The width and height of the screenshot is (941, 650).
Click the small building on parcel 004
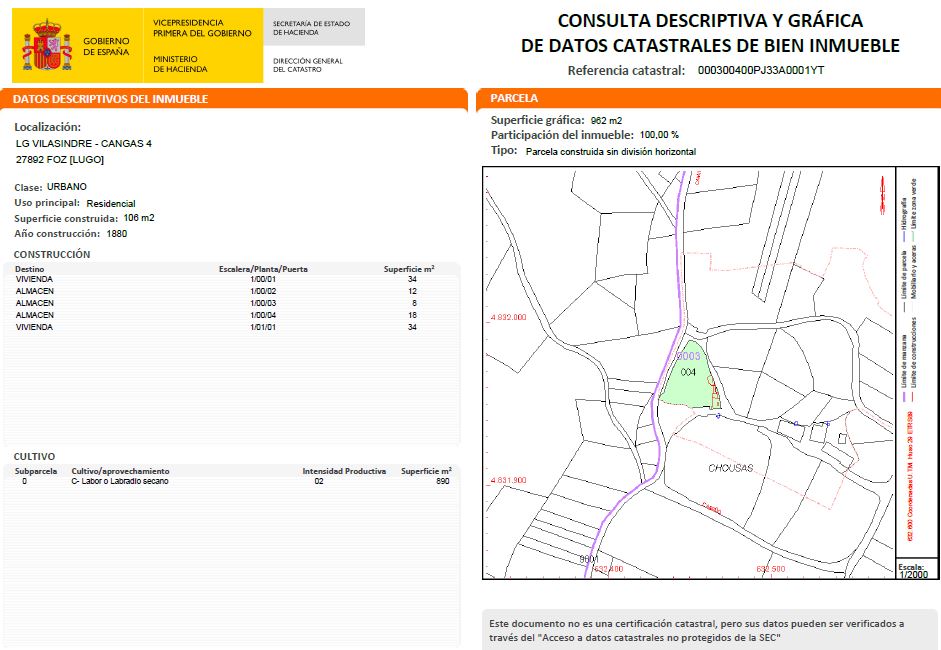pyautogui.click(x=715, y=400)
